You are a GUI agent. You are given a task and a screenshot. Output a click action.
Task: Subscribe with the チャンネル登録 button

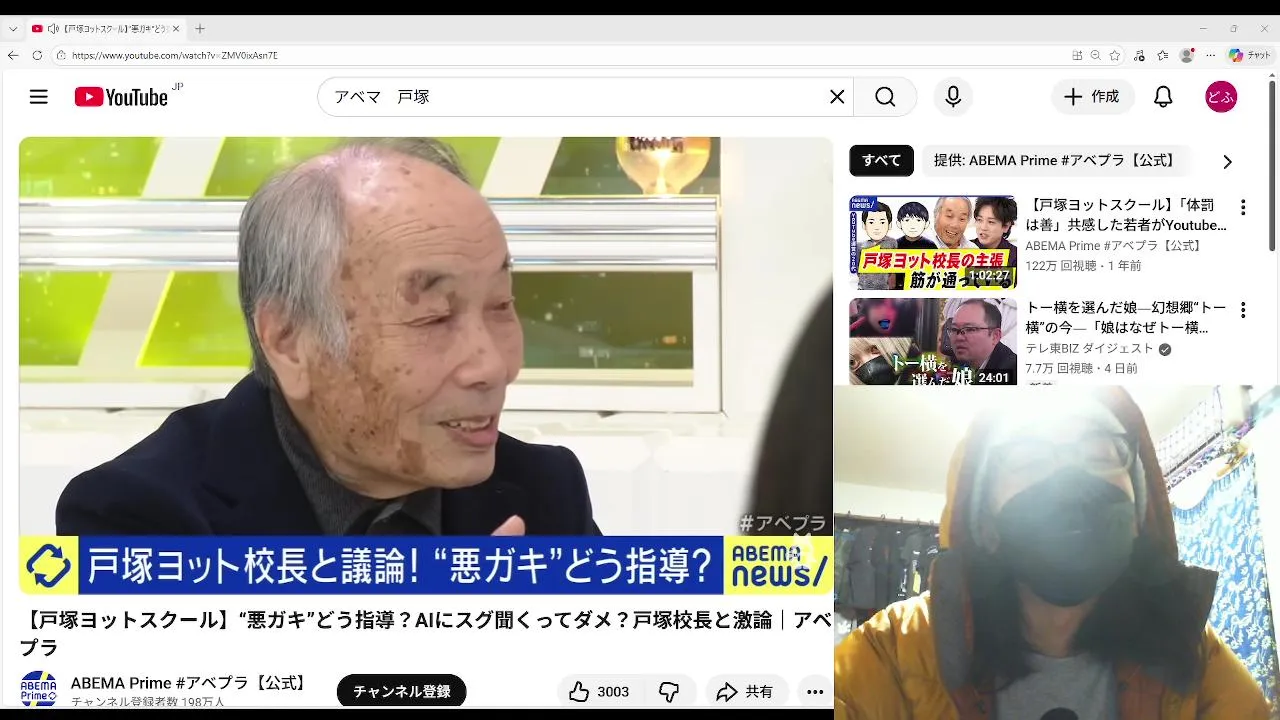(x=401, y=691)
